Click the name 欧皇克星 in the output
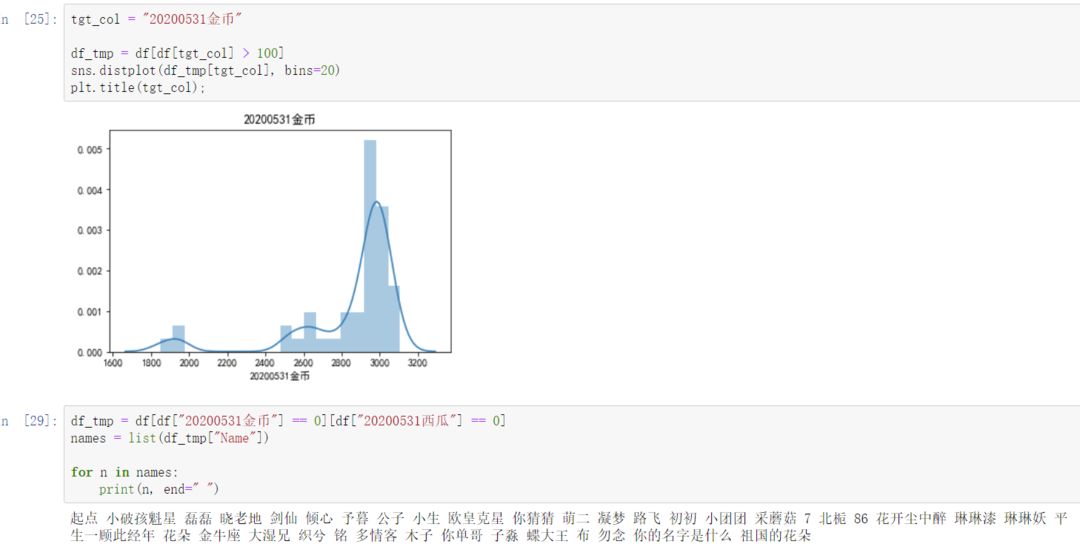Viewport: 1080px width, 544px height. pos(476,518)
